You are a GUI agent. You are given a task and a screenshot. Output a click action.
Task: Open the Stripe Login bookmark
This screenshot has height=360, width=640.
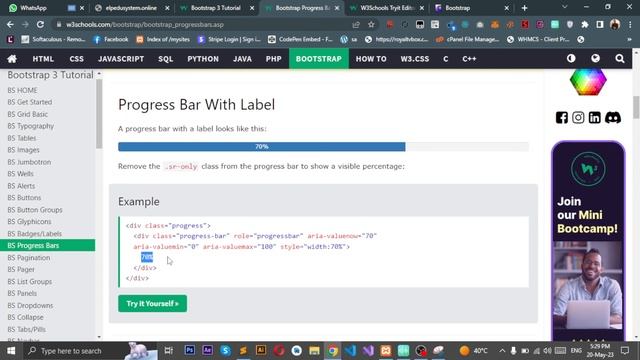[x=229, y=39]
